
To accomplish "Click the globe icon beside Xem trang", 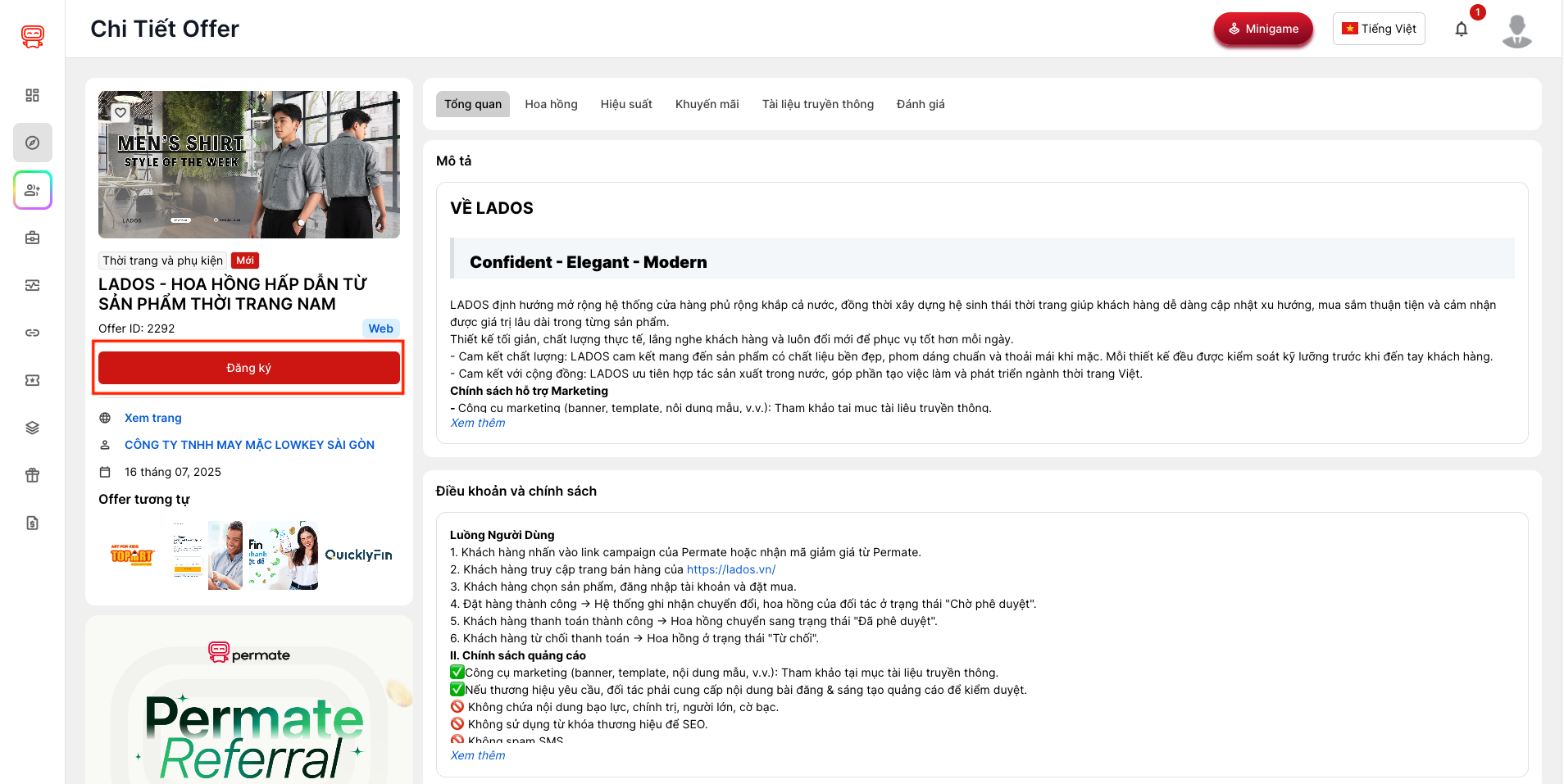I will click(105, 418).
